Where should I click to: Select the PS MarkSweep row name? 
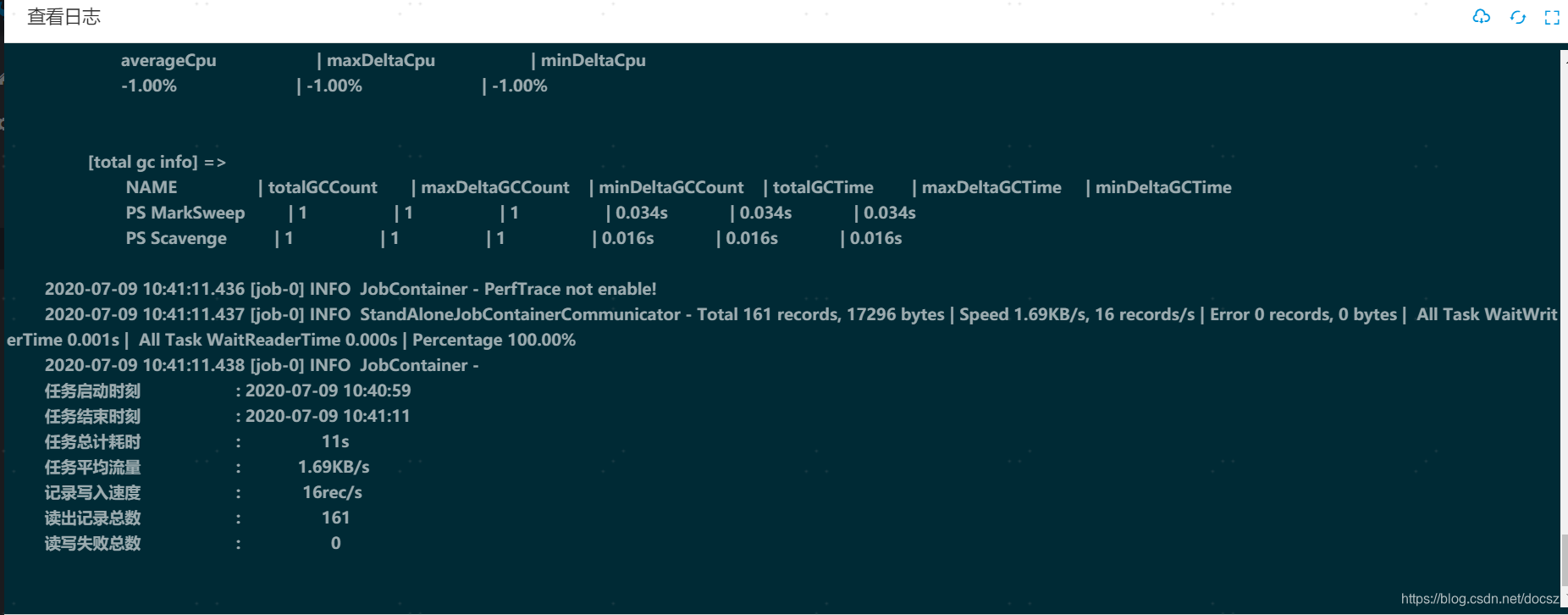point(185,213)
